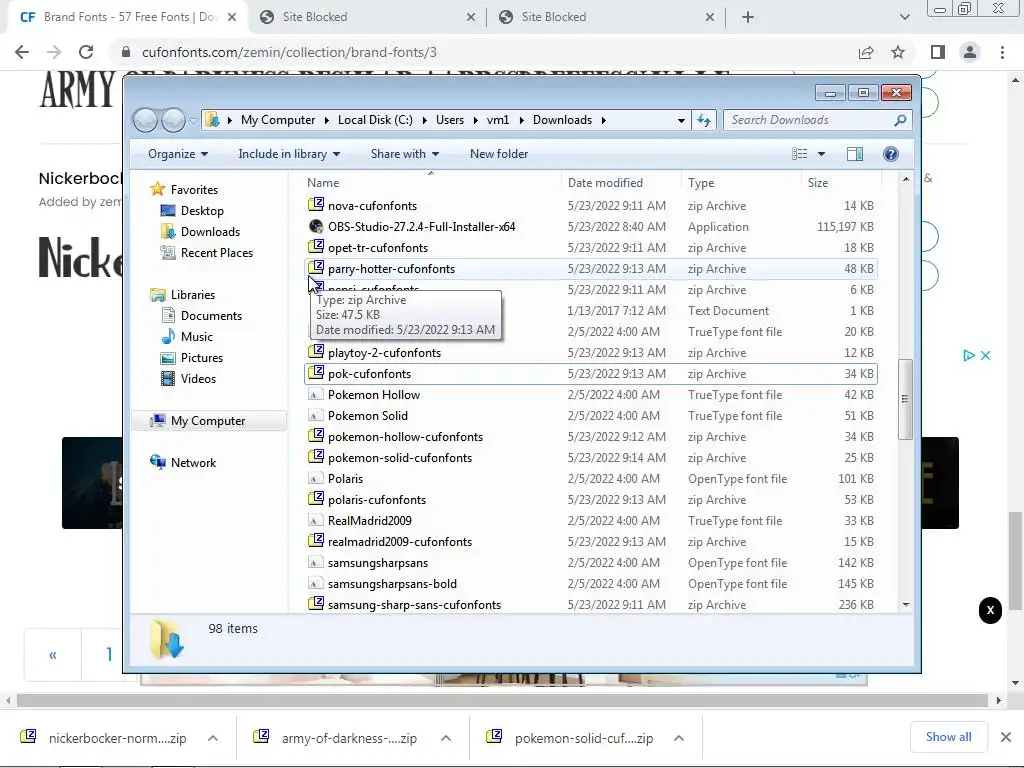Expand pokemon-solid download options chevron
The image size is (1024, 768).
point(679,738)
